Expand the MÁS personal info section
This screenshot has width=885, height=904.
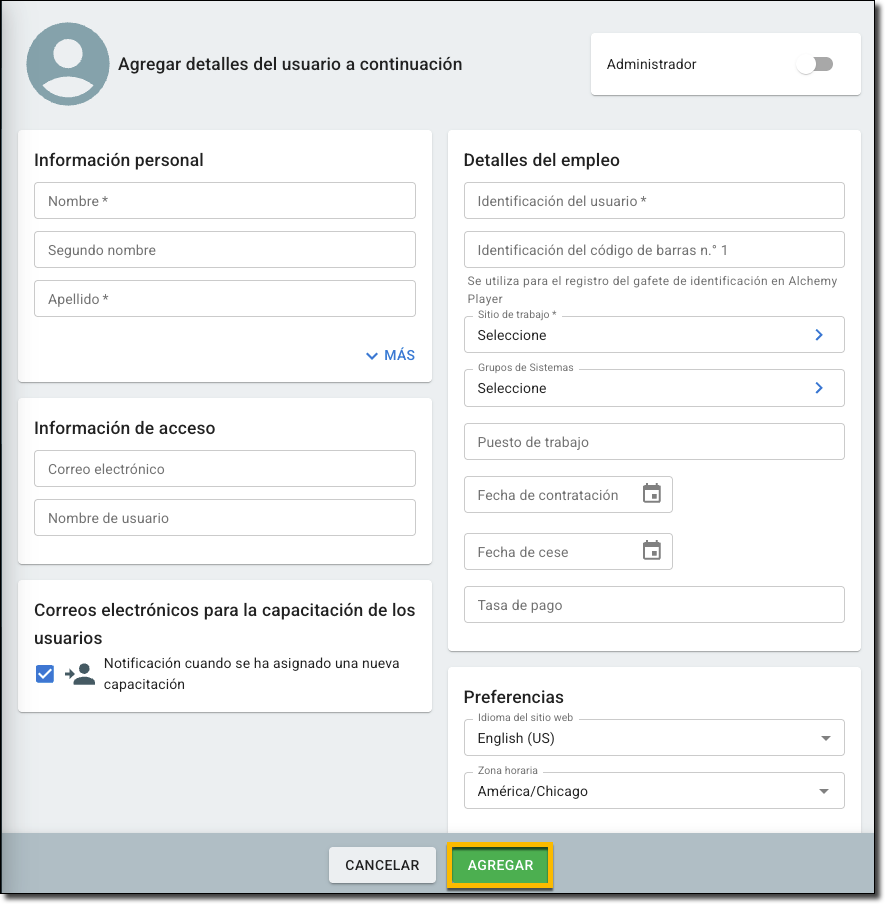[x=390, y=355]
